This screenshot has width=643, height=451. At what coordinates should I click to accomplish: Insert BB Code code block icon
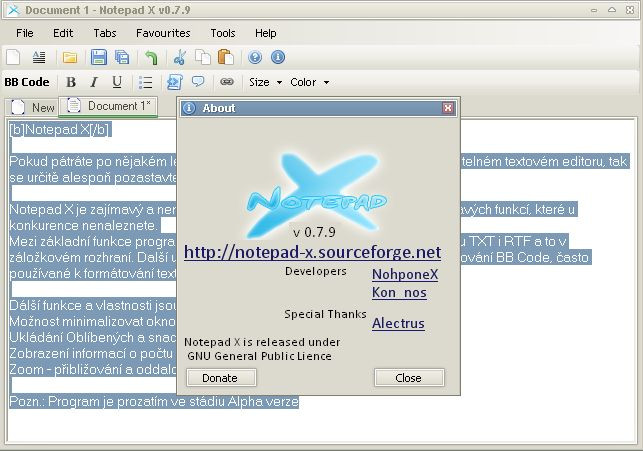(175, 82)
